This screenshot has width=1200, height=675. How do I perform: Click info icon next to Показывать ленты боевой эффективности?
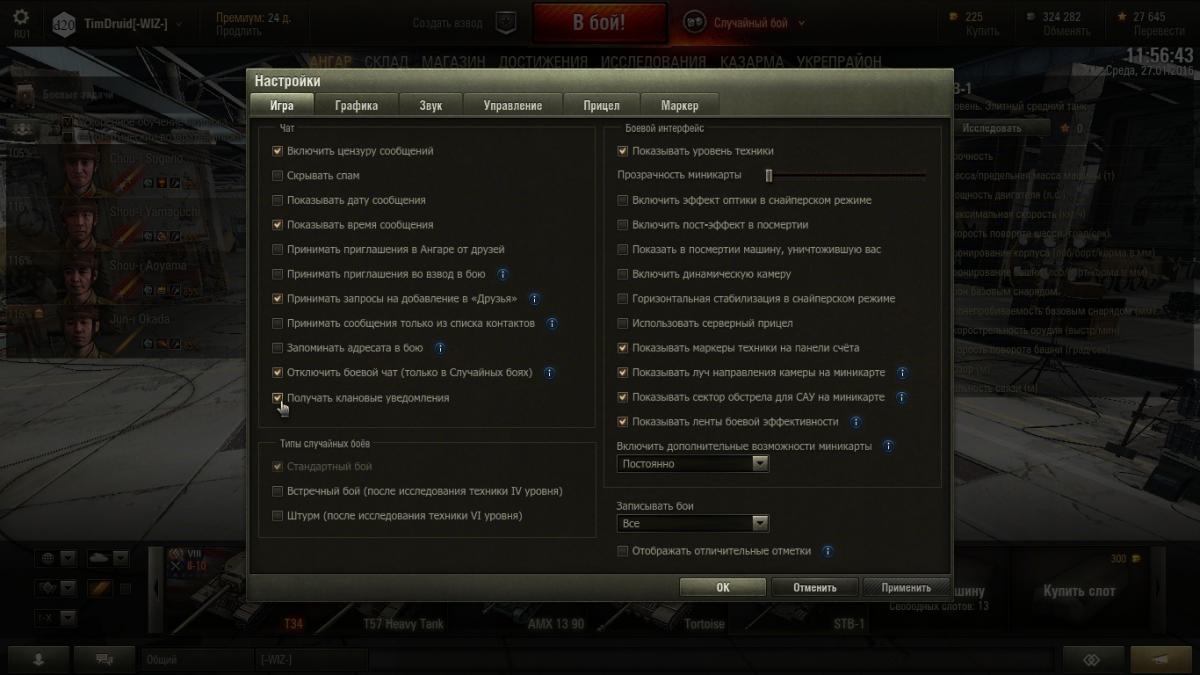(x=855, y=421)
